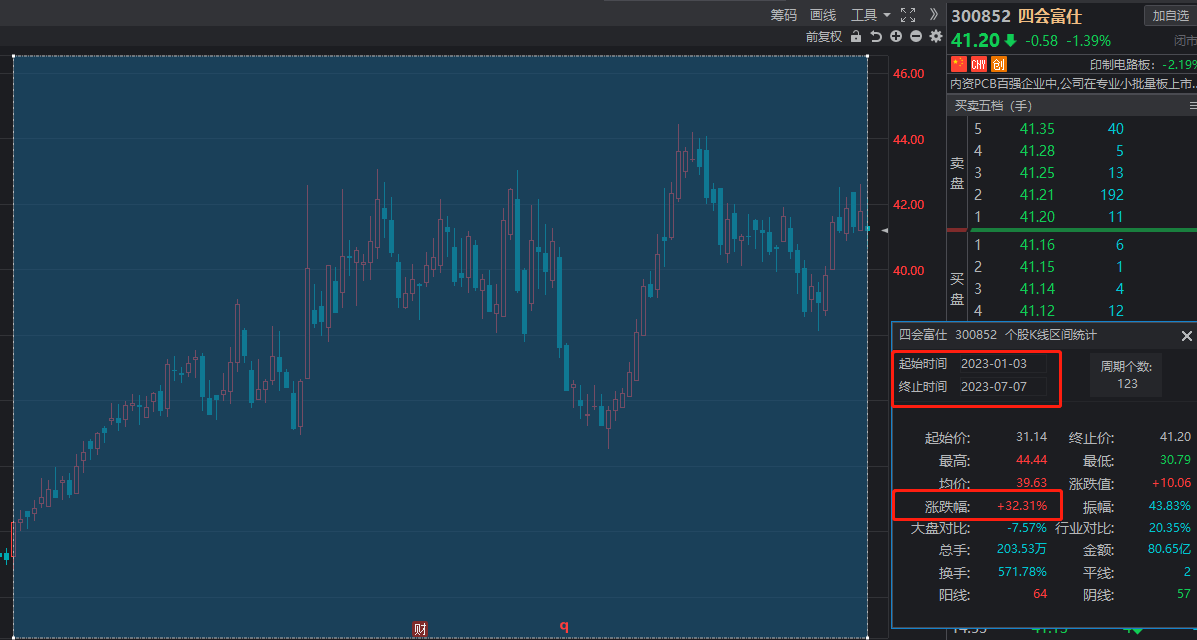Open chart settings gear icon

(936, 37)
